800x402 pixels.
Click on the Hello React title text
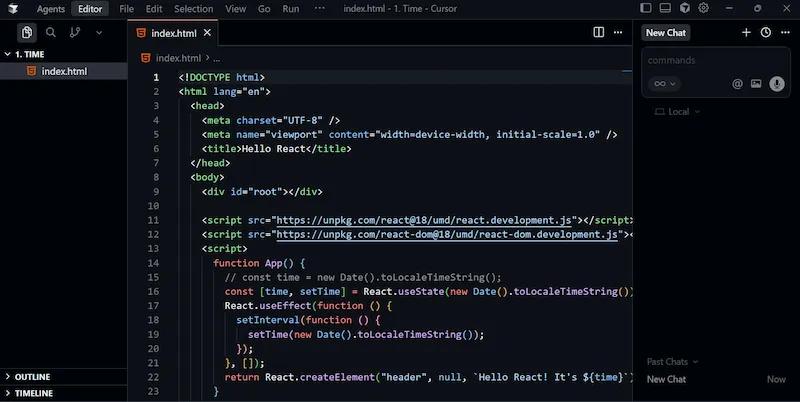click(272, 149)
